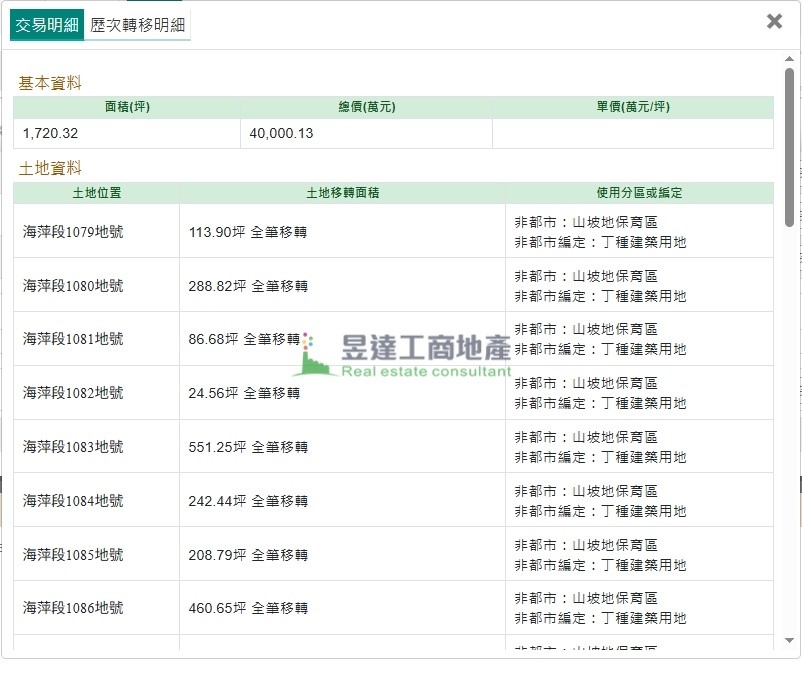Click the area value 1,720.32

(50, 133)
